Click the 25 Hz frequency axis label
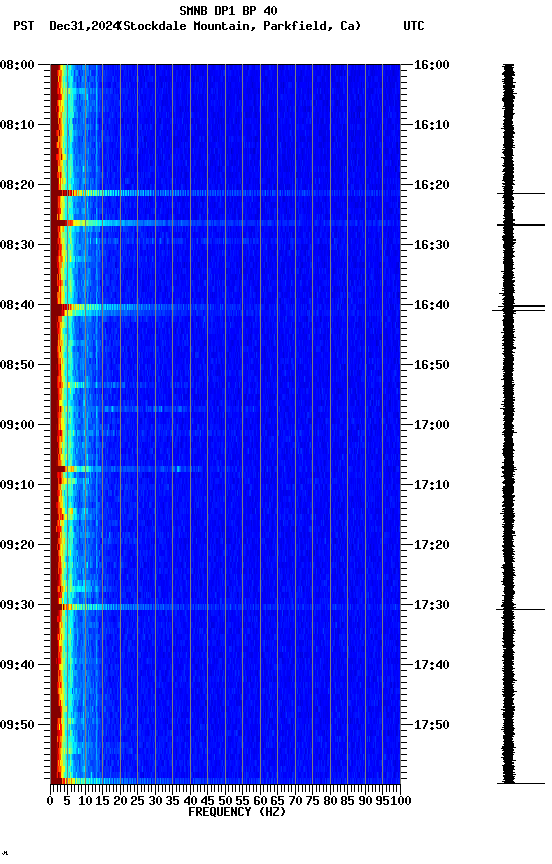This screenshot has width=552, height=864. click(138, 801)
